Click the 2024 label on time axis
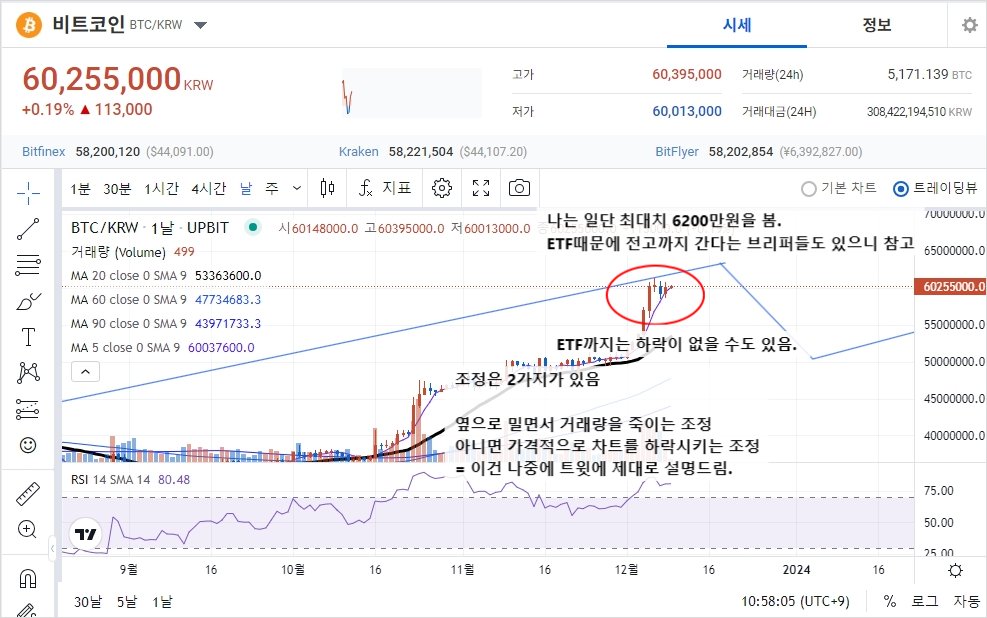This screenshot has height=618, width=987. 796,570
